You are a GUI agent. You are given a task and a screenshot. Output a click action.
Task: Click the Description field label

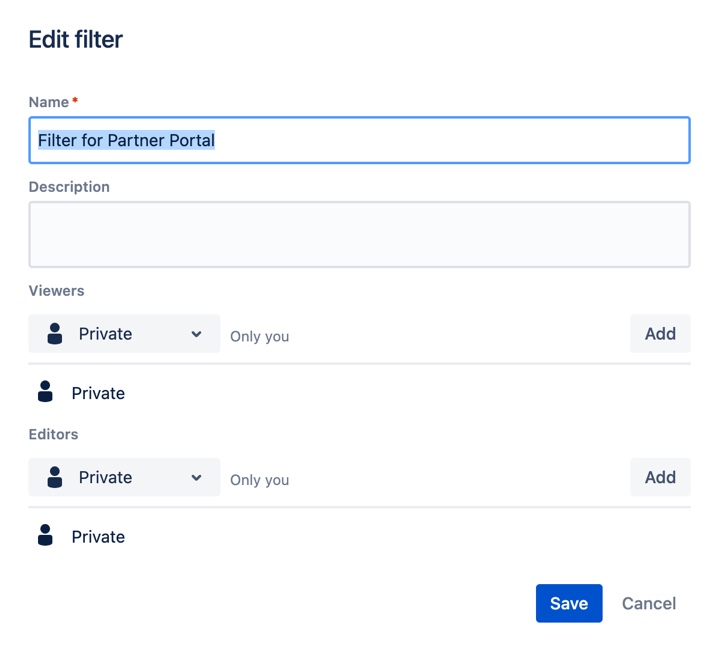(x=69, y=187)
